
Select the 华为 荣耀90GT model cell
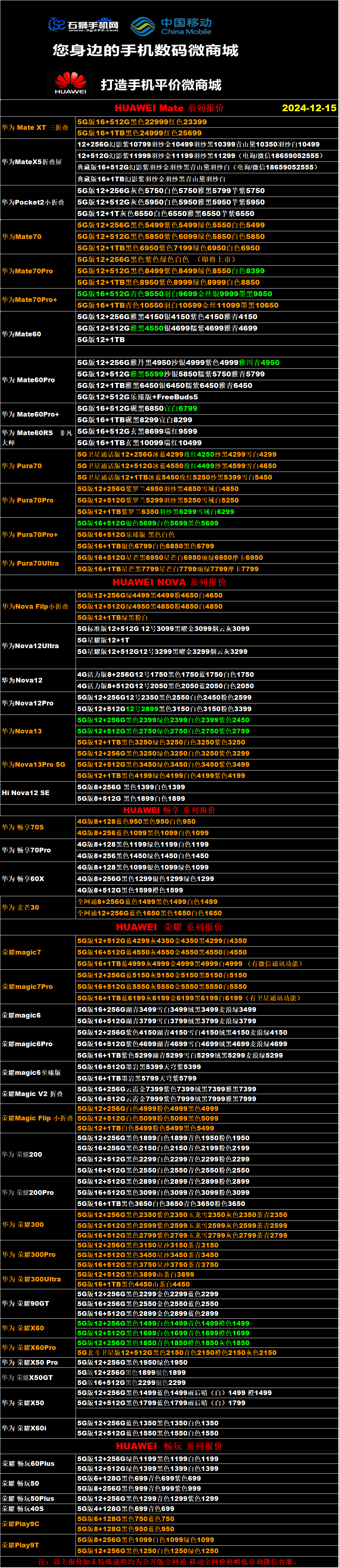(x=38, y=1303)
